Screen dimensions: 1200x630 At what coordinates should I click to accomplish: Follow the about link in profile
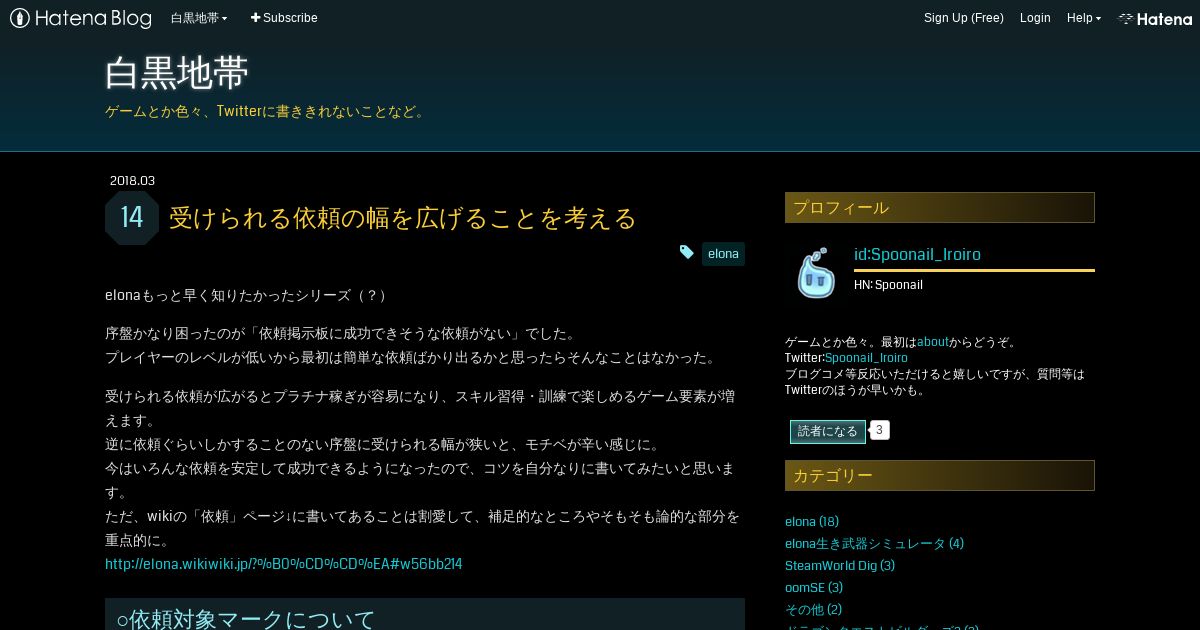933,342
